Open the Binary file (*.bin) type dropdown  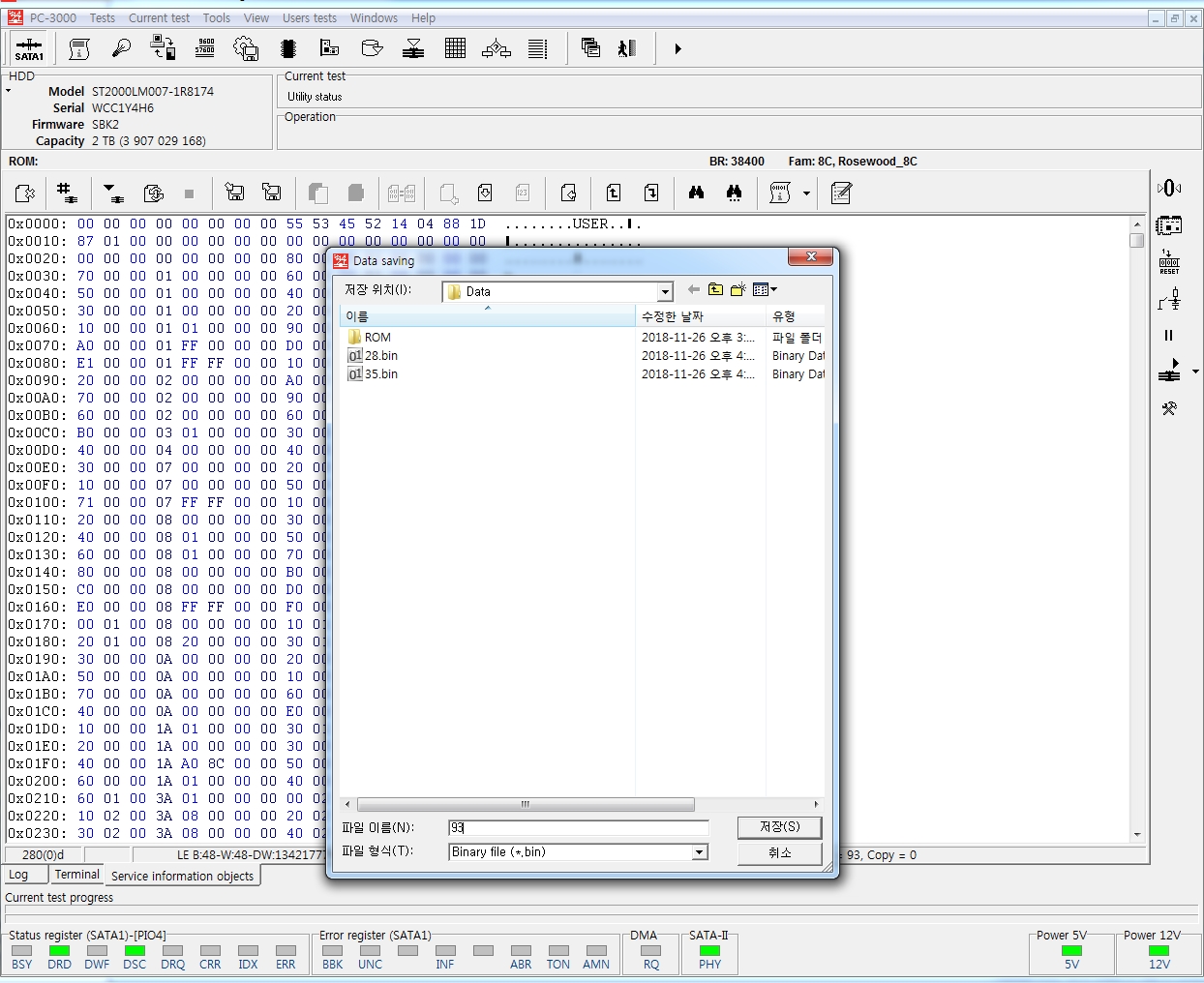699,852
